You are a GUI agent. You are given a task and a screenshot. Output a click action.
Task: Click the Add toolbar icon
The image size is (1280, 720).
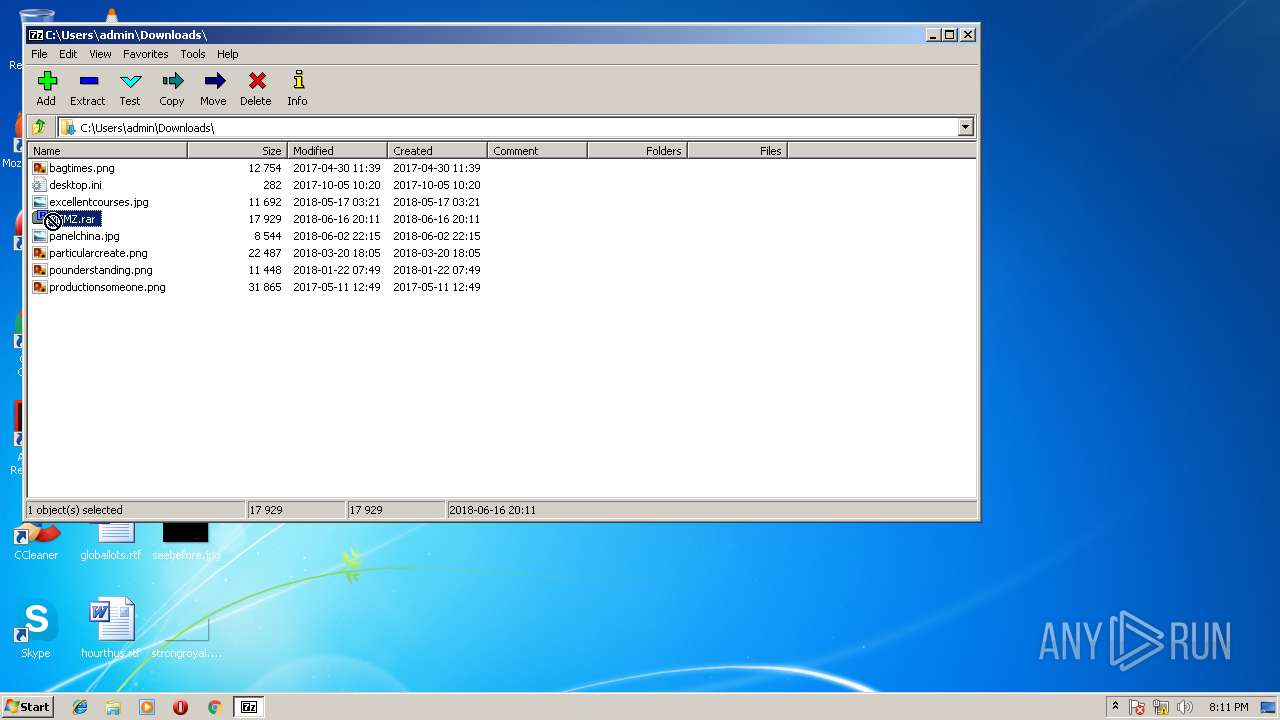pyautogui.click(x=46, y=89)
